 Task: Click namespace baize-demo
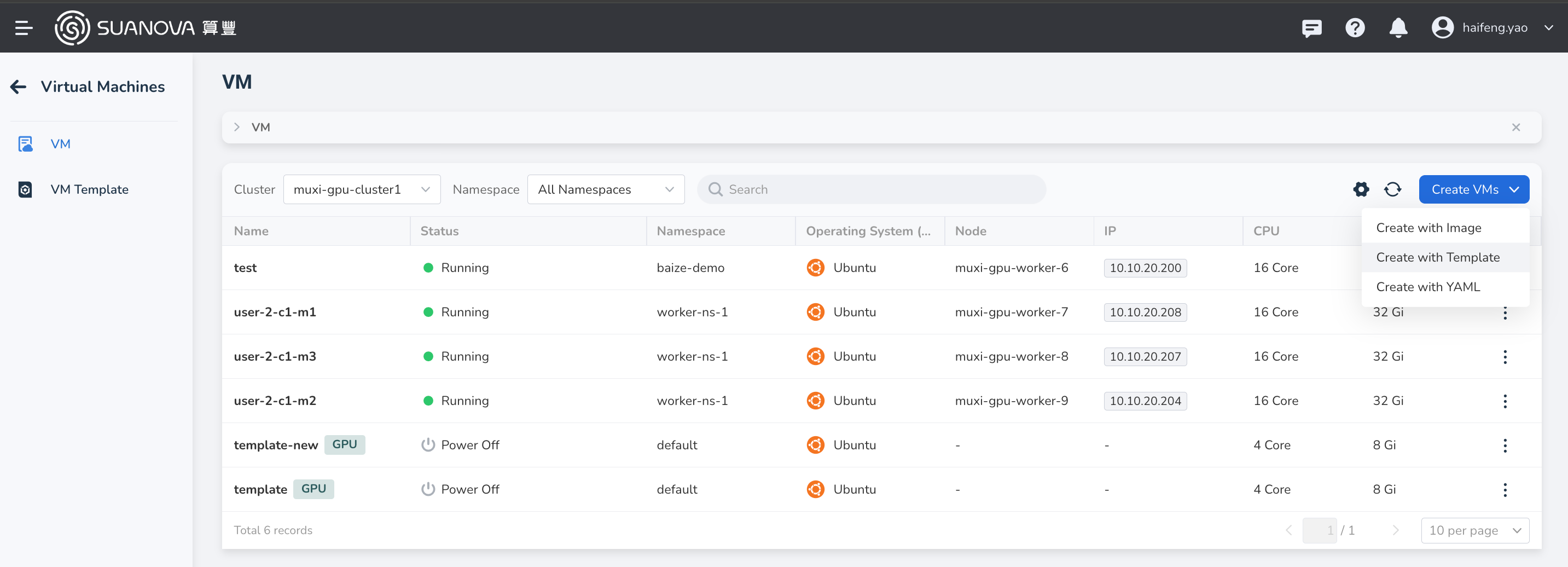pos(690,268)
